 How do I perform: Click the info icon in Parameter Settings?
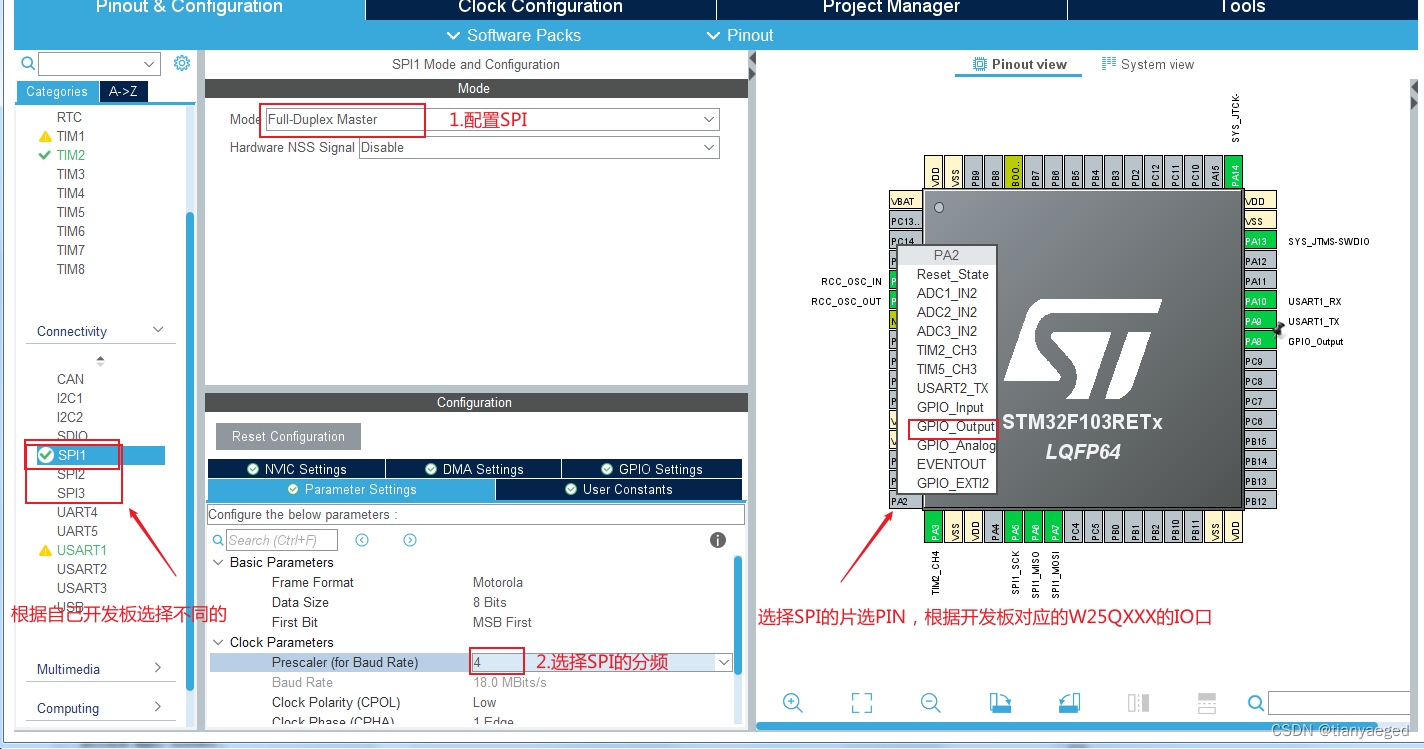pos(717,540)
